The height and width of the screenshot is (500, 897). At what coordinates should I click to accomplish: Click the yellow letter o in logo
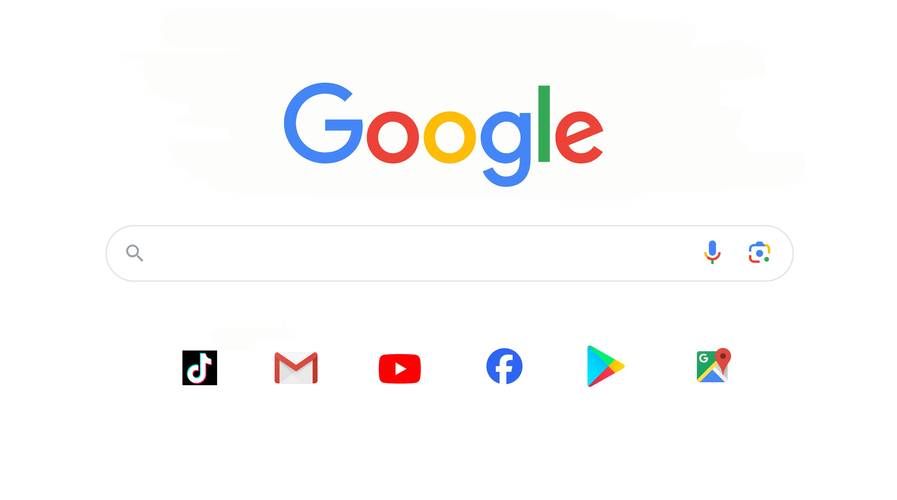450,137
